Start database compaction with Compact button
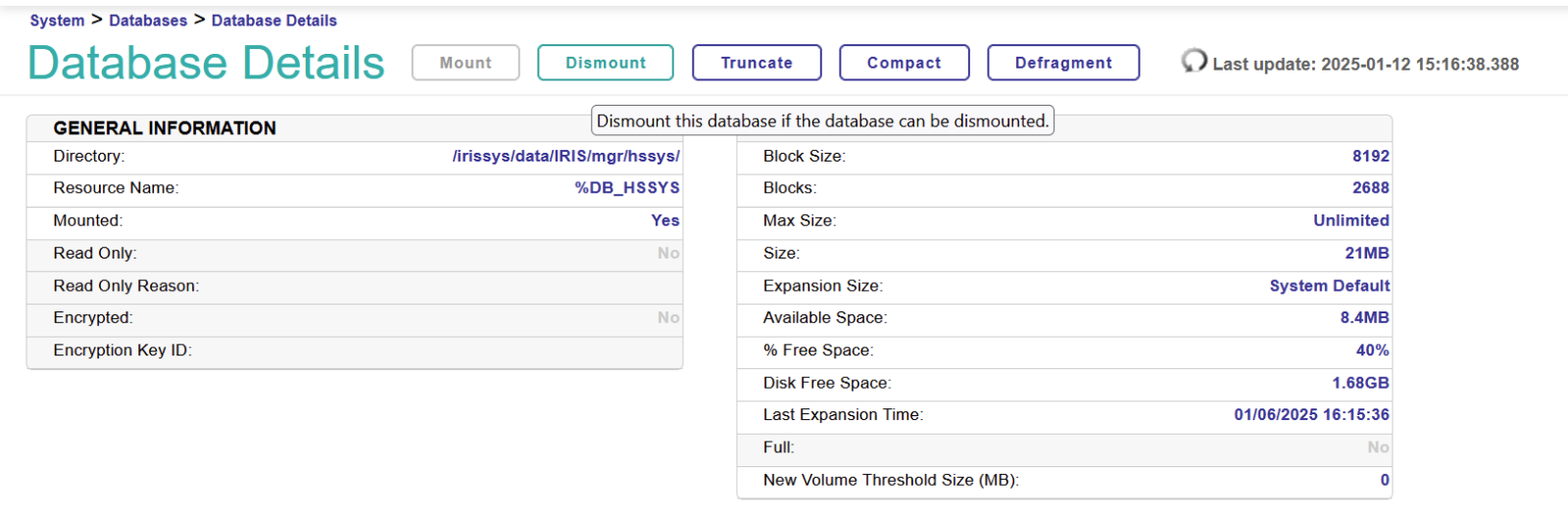Screen dimensions: 1568x520 click(x=904, y=63)
